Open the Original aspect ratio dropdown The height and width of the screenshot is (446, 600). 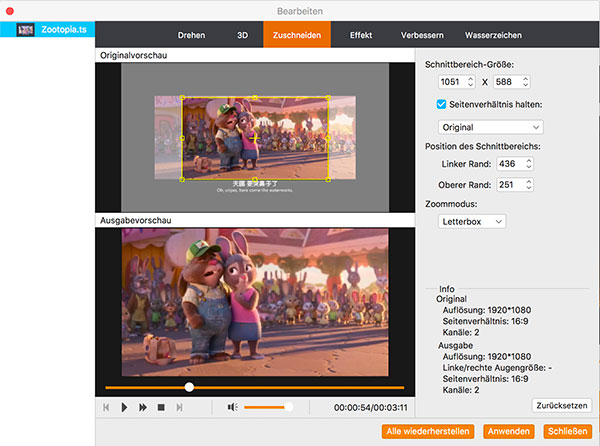pos(491,127)
